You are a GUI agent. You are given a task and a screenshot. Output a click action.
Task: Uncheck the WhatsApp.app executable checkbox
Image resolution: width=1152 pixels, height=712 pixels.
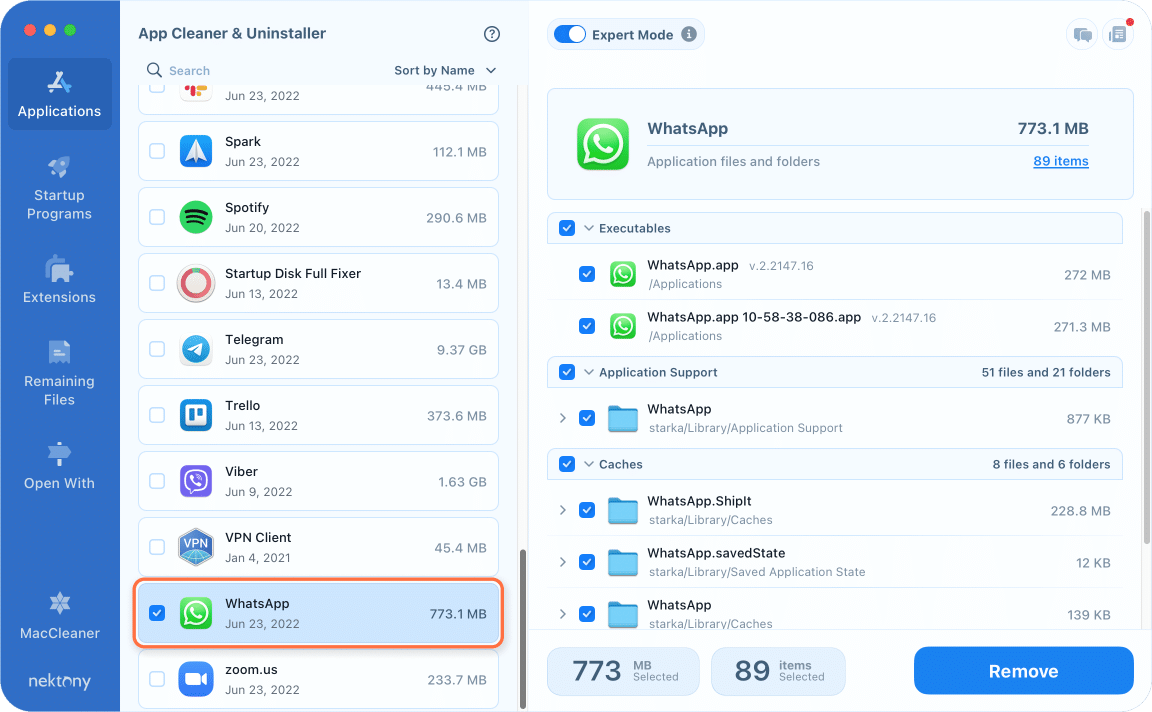(587, 274)
